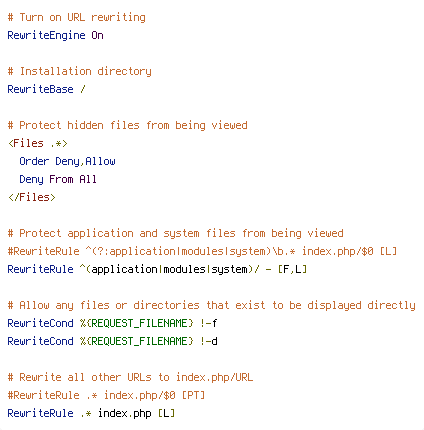Click the '# Turn on URL rewriting' comment

pos(77,17)
